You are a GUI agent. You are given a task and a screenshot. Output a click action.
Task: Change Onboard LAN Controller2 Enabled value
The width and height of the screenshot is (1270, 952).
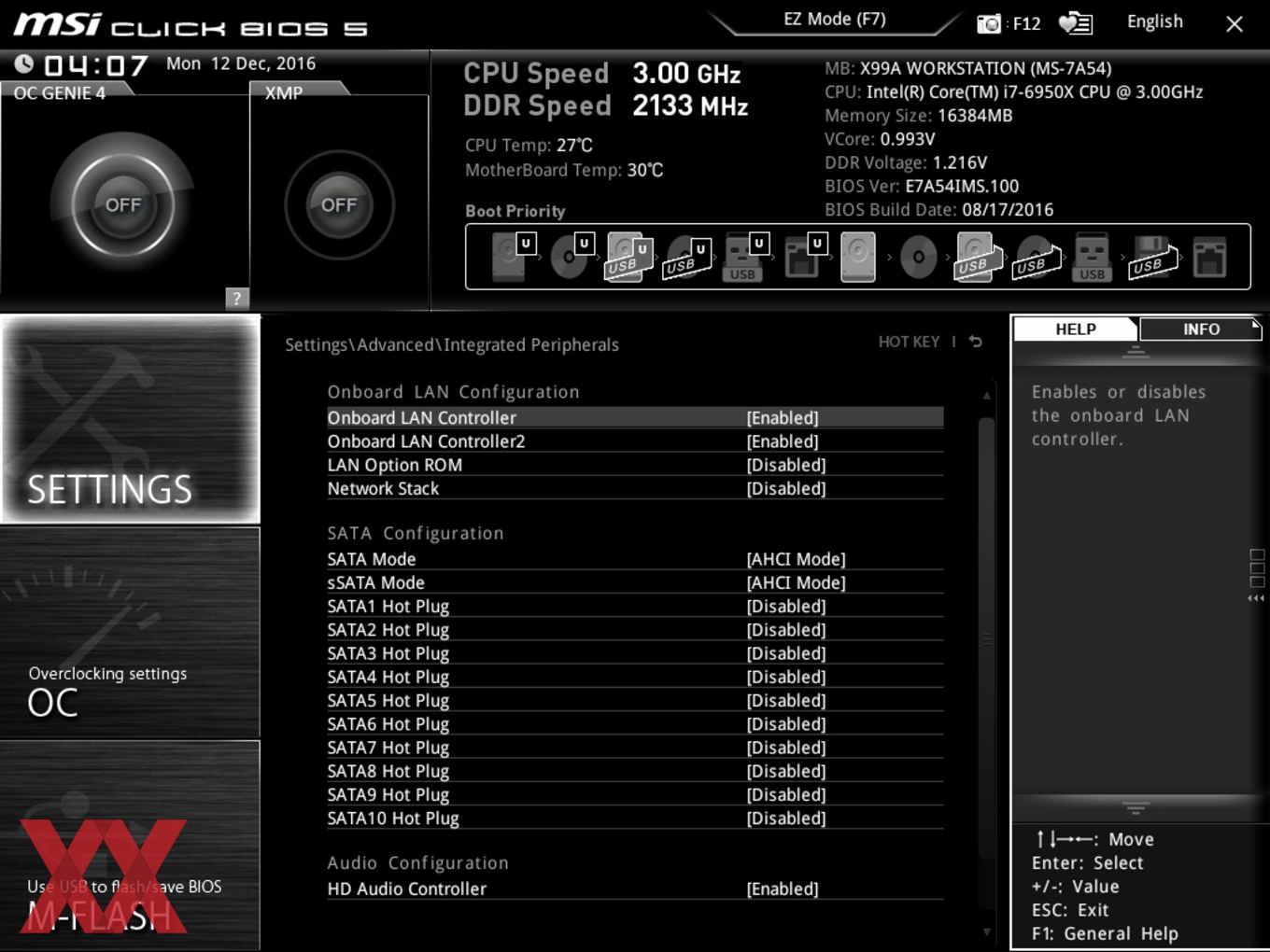point(783,441)
